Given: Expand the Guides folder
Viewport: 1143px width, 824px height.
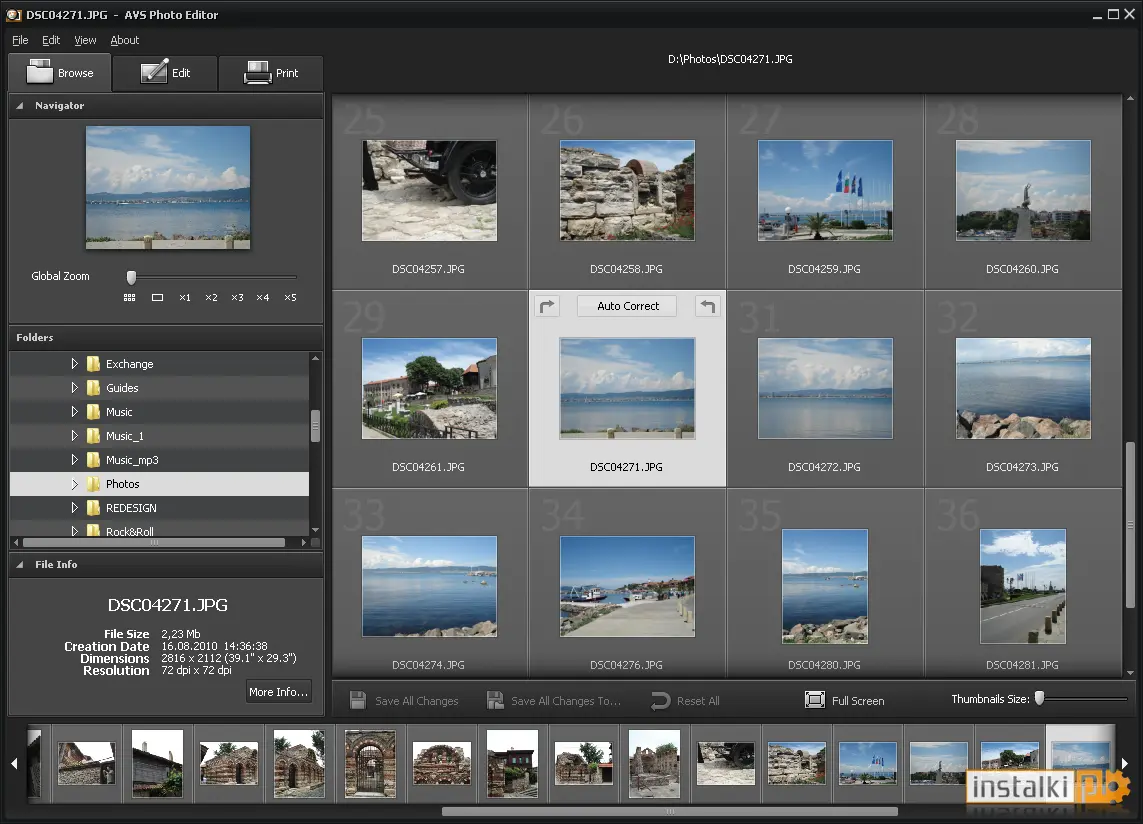Looking at the screenshot, I should coord(74,387).
